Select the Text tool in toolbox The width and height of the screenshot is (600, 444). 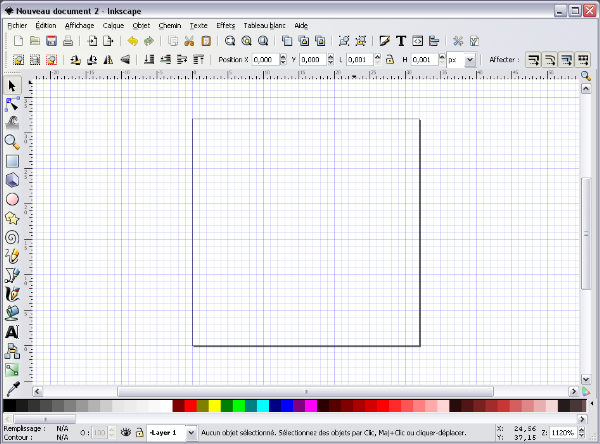12,332
